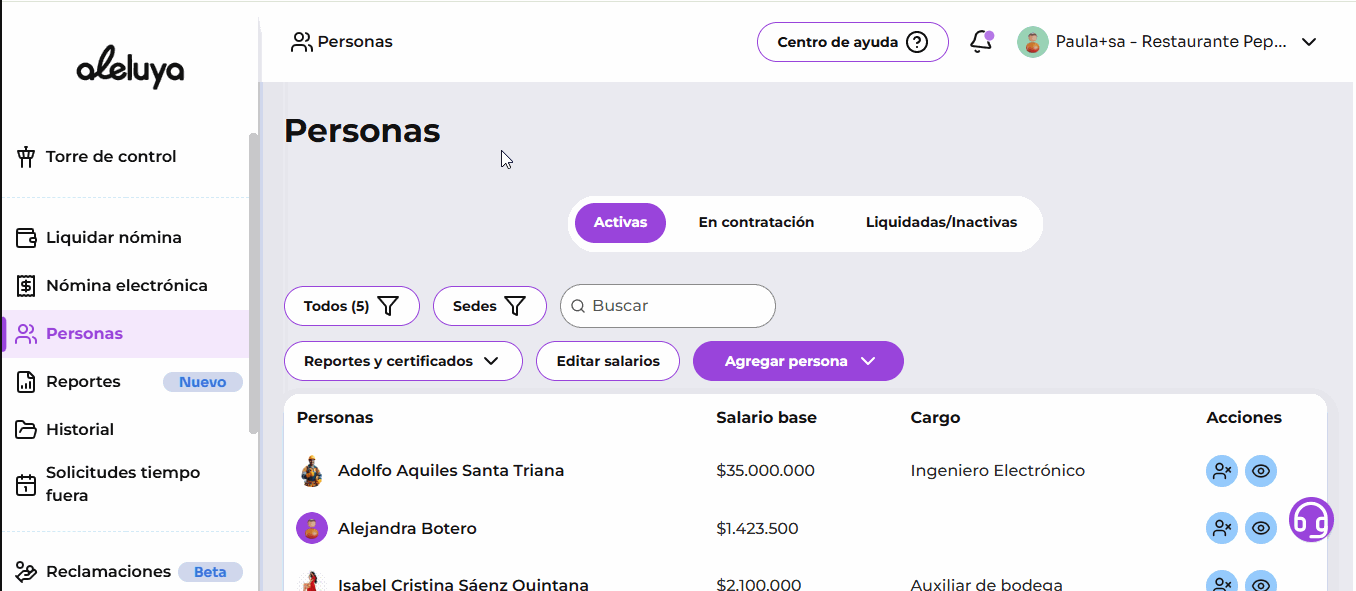Click the user profile avatar in header
This screenshot has height=591, width=1356.
(1032, 42)
